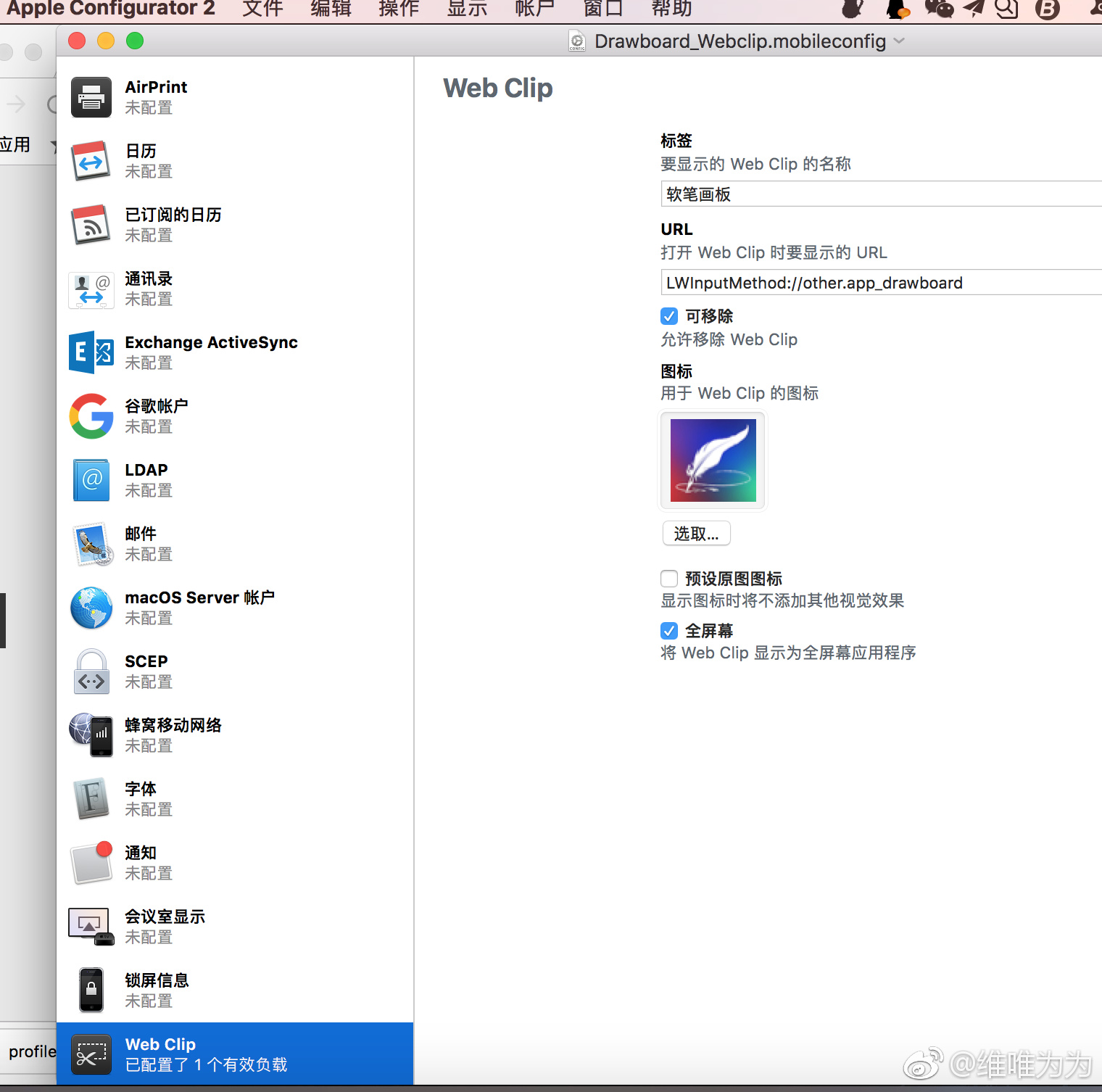Select the SCEP padlock icon

91,671
